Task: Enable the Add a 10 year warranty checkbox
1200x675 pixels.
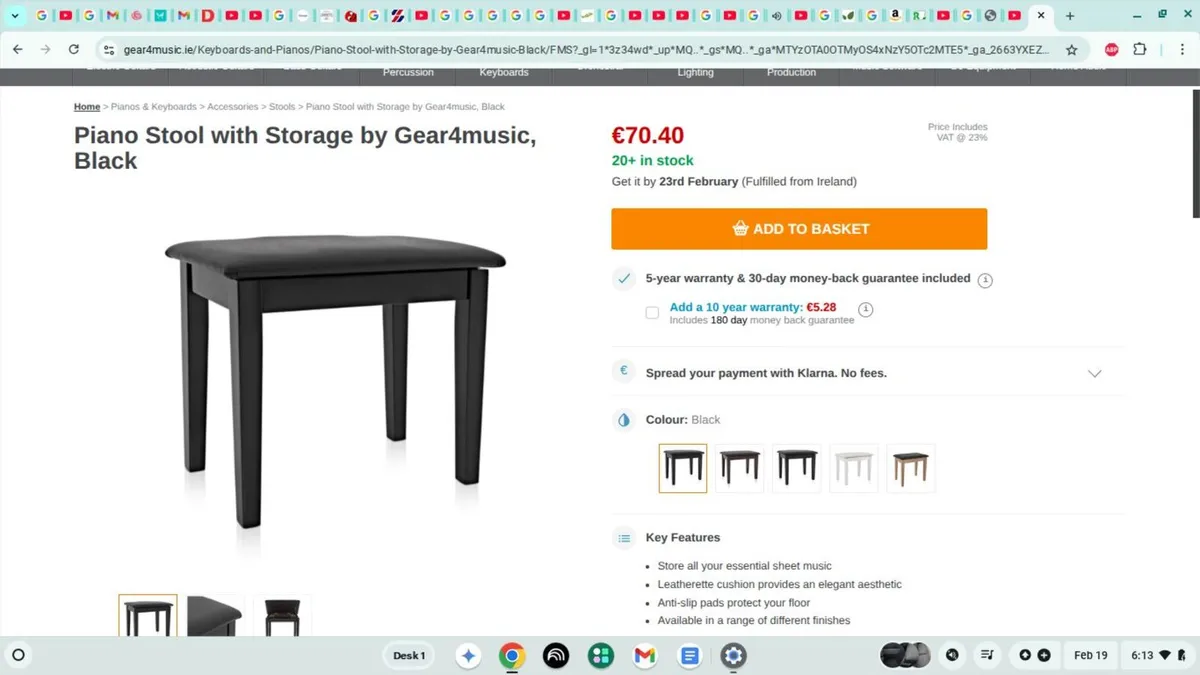Action: pos(651,312)
